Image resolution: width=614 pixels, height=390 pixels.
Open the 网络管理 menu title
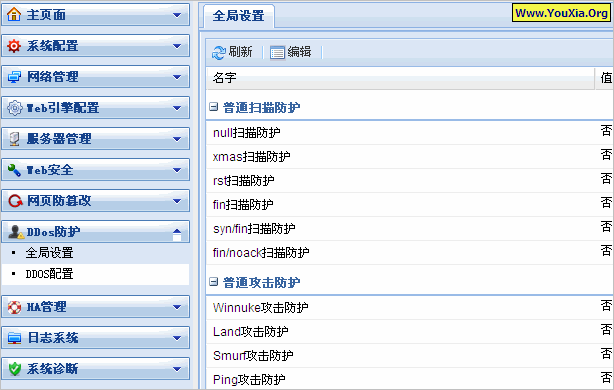click(x=52, y=77)
